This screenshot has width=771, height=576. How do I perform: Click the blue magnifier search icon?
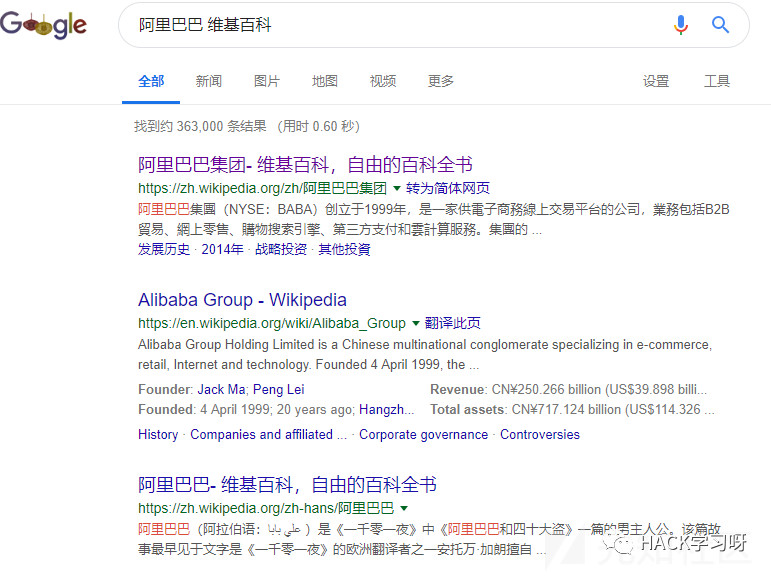pyautogui.click(x=720, y=24)
